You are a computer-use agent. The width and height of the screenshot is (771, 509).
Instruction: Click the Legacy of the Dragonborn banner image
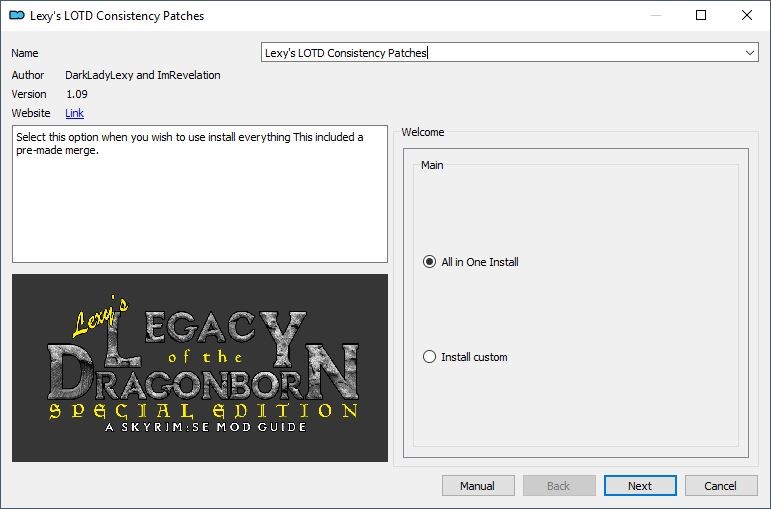click(x=200, y=368)
